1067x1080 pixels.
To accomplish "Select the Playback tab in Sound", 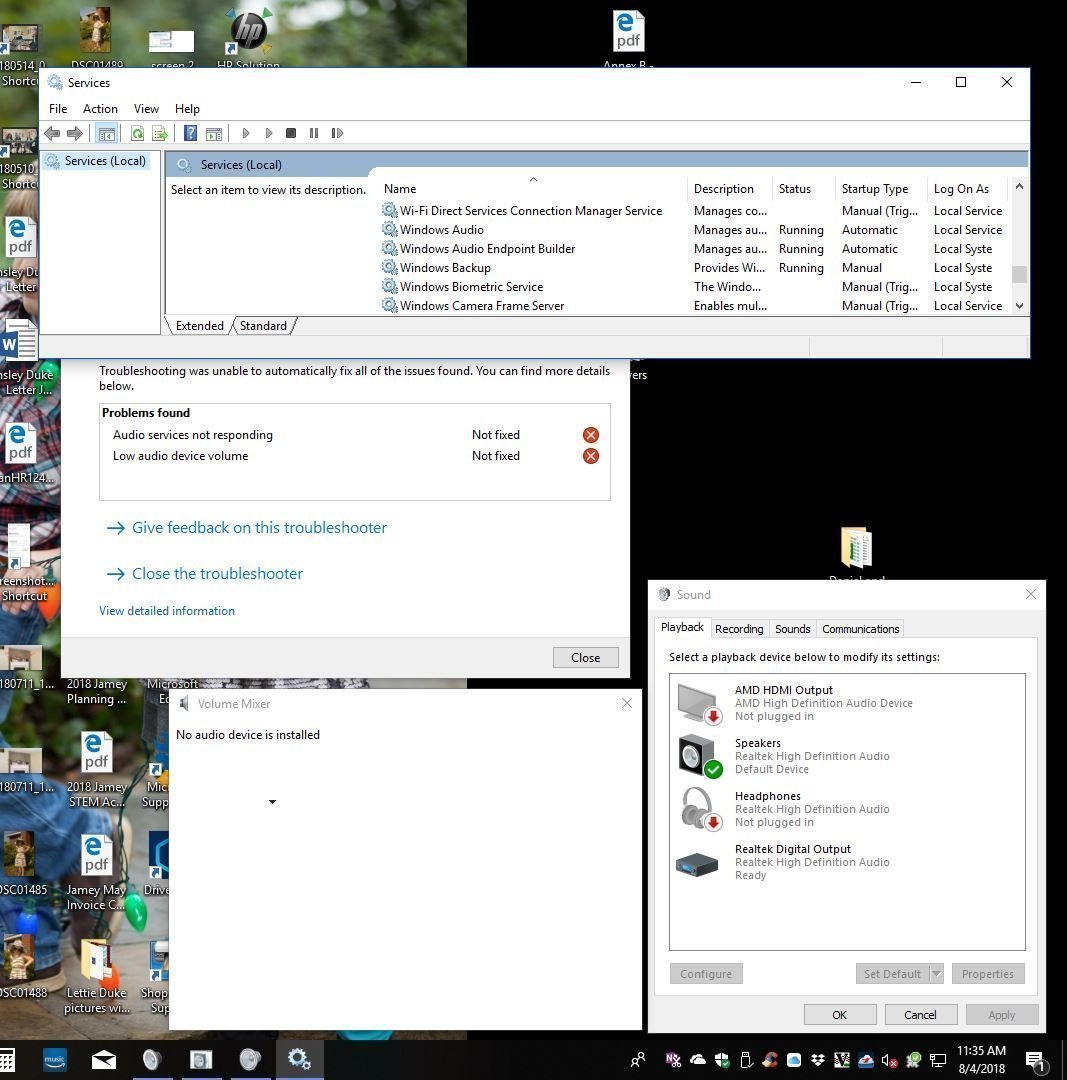I will 682,627.
